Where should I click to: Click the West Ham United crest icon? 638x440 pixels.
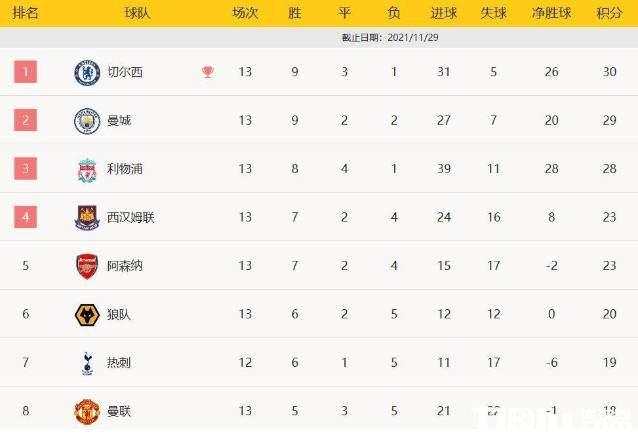tap(87, 217)
